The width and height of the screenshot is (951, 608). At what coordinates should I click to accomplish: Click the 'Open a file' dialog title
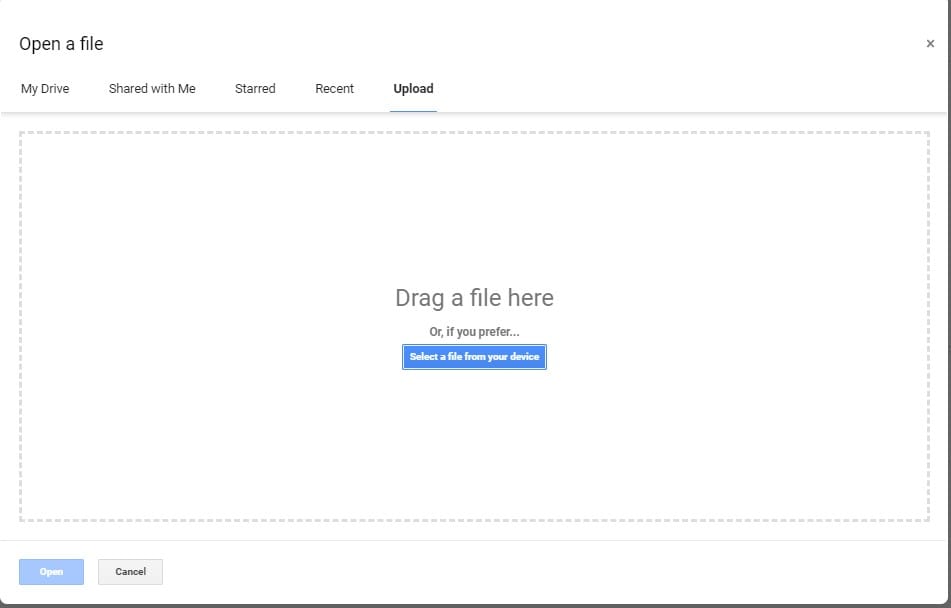(61, 44)
